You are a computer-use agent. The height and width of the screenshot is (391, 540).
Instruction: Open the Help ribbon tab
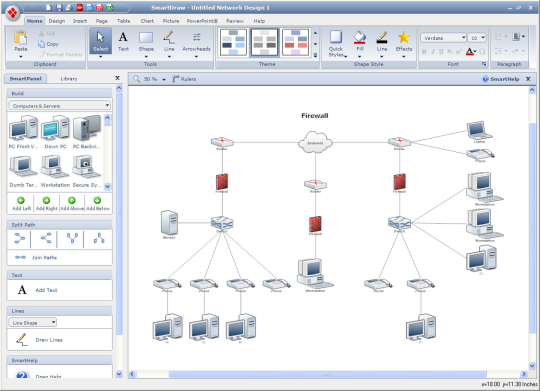click(259, 21)
